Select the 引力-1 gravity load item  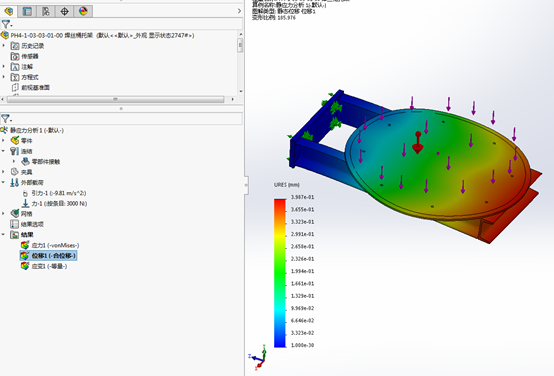[x=59, y=193]
